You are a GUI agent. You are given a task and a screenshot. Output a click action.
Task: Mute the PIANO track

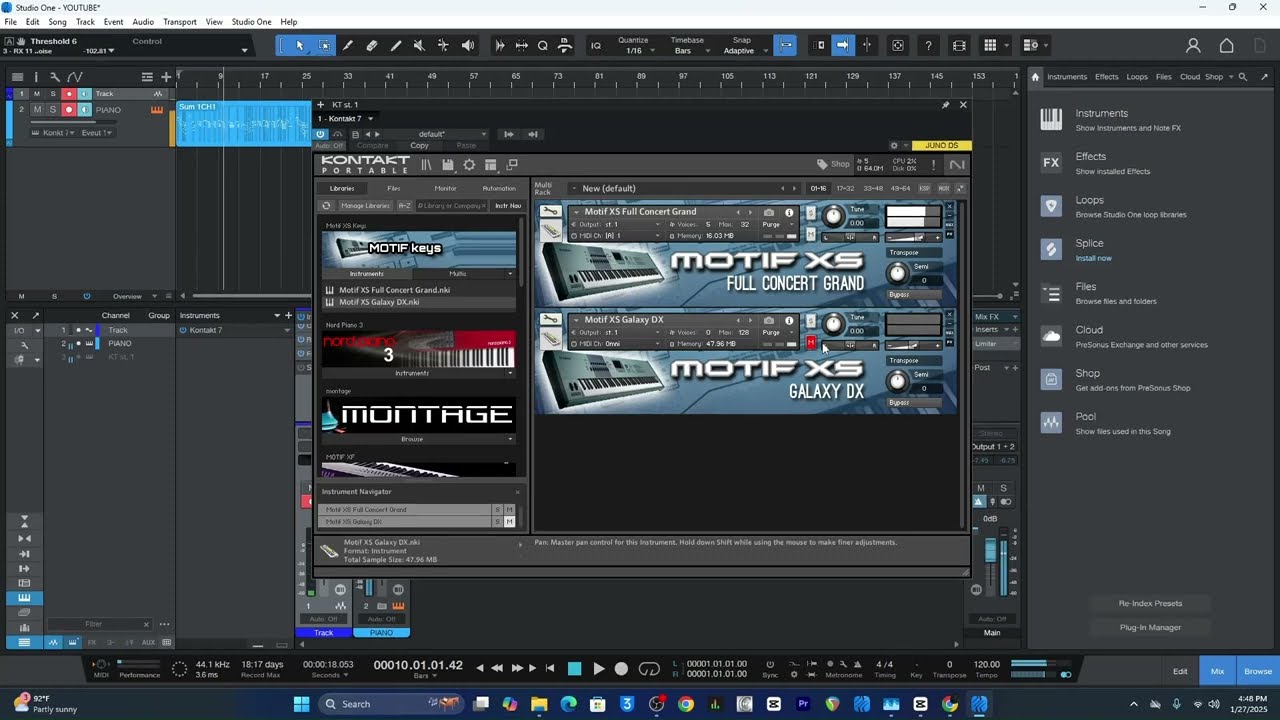click(37, 110)
